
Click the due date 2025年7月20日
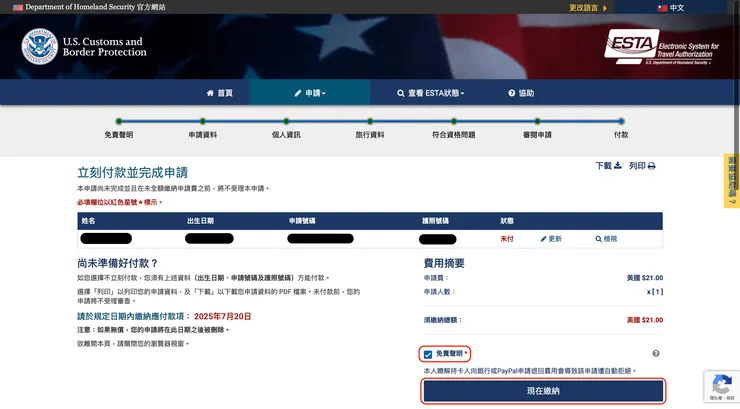222,316
